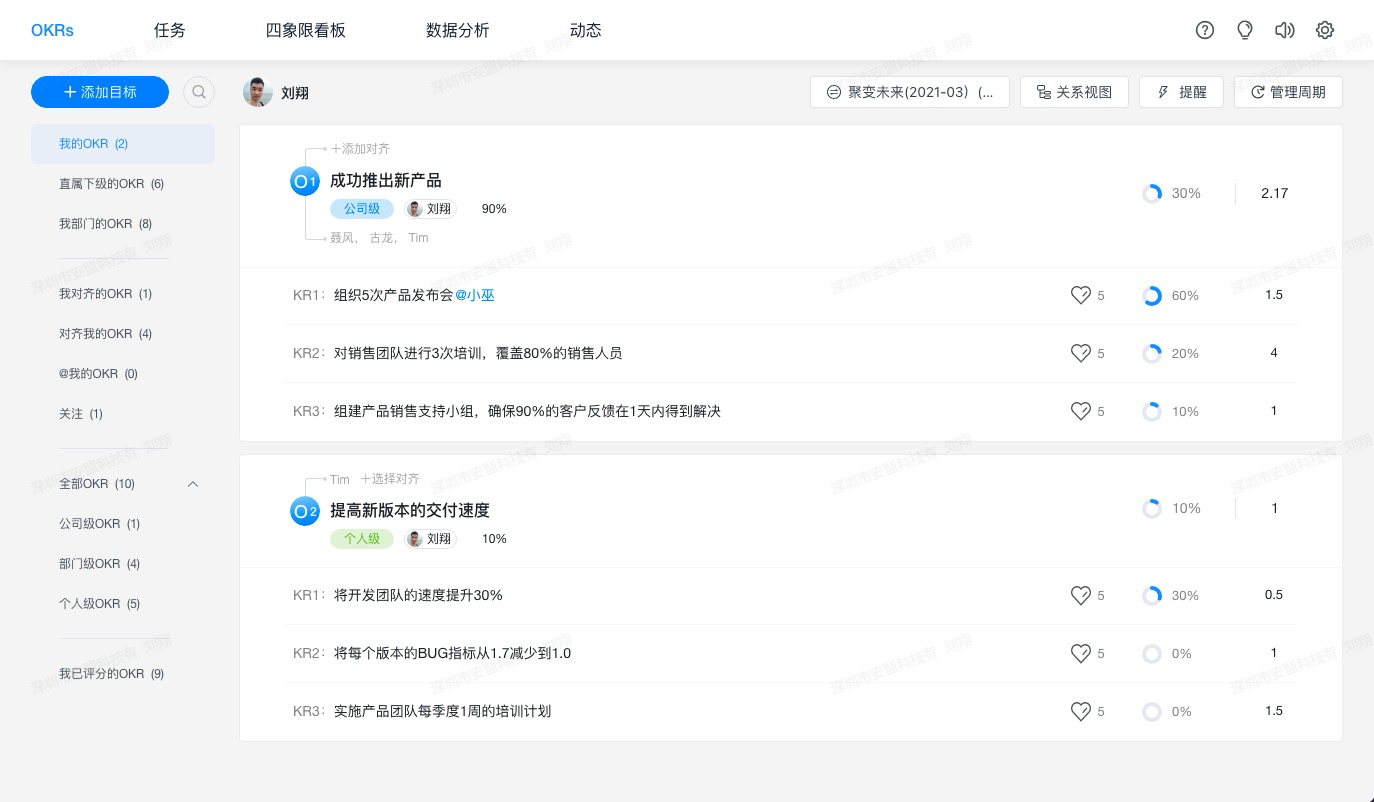The image size is (1374, 802).
Task: Click 选择对齐 link above second objective
Action: pyautogui.click(x=390, y=479)
